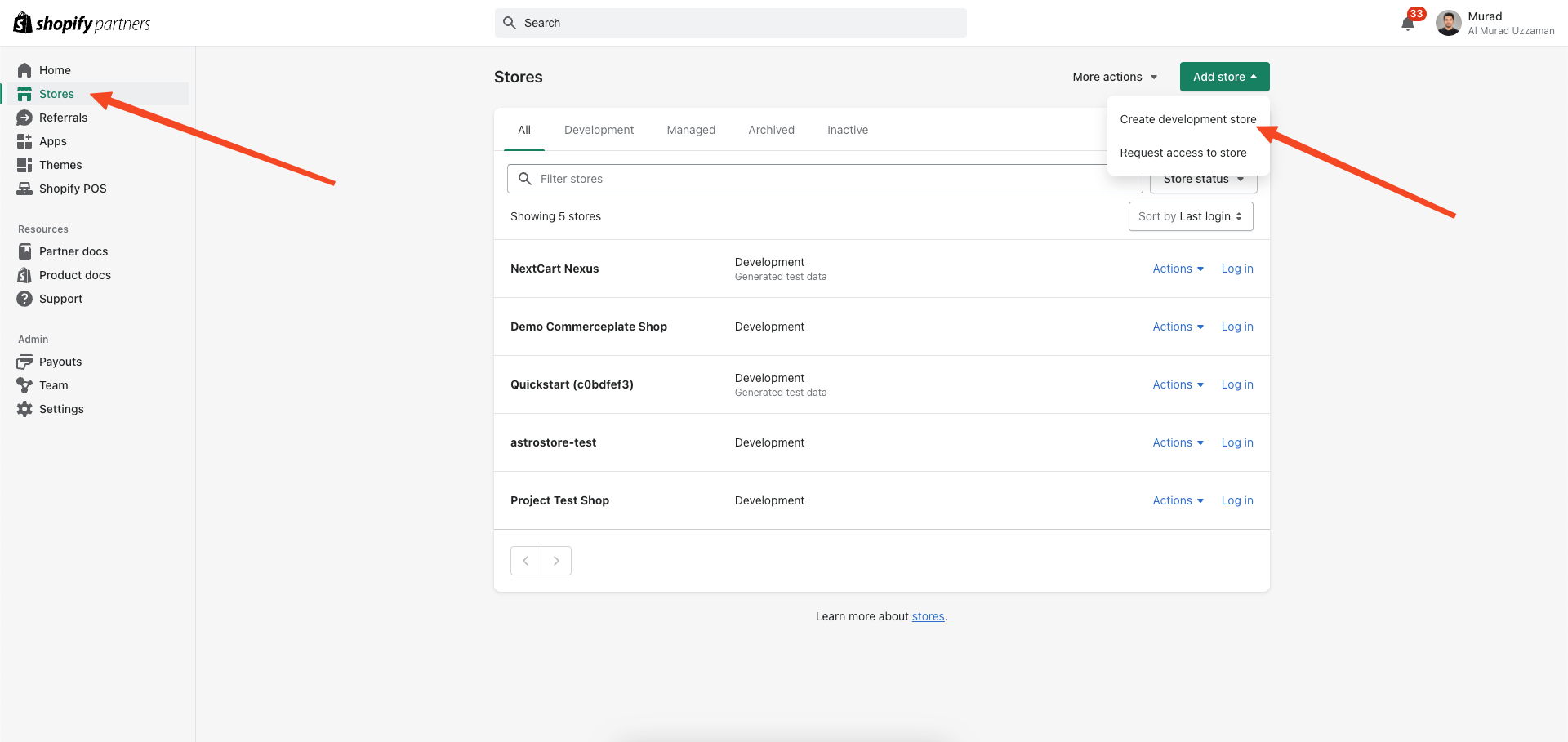Screen dimensions: 1568x742
Task: Log in to Project Test Shop
Action: pos(1237,500)
